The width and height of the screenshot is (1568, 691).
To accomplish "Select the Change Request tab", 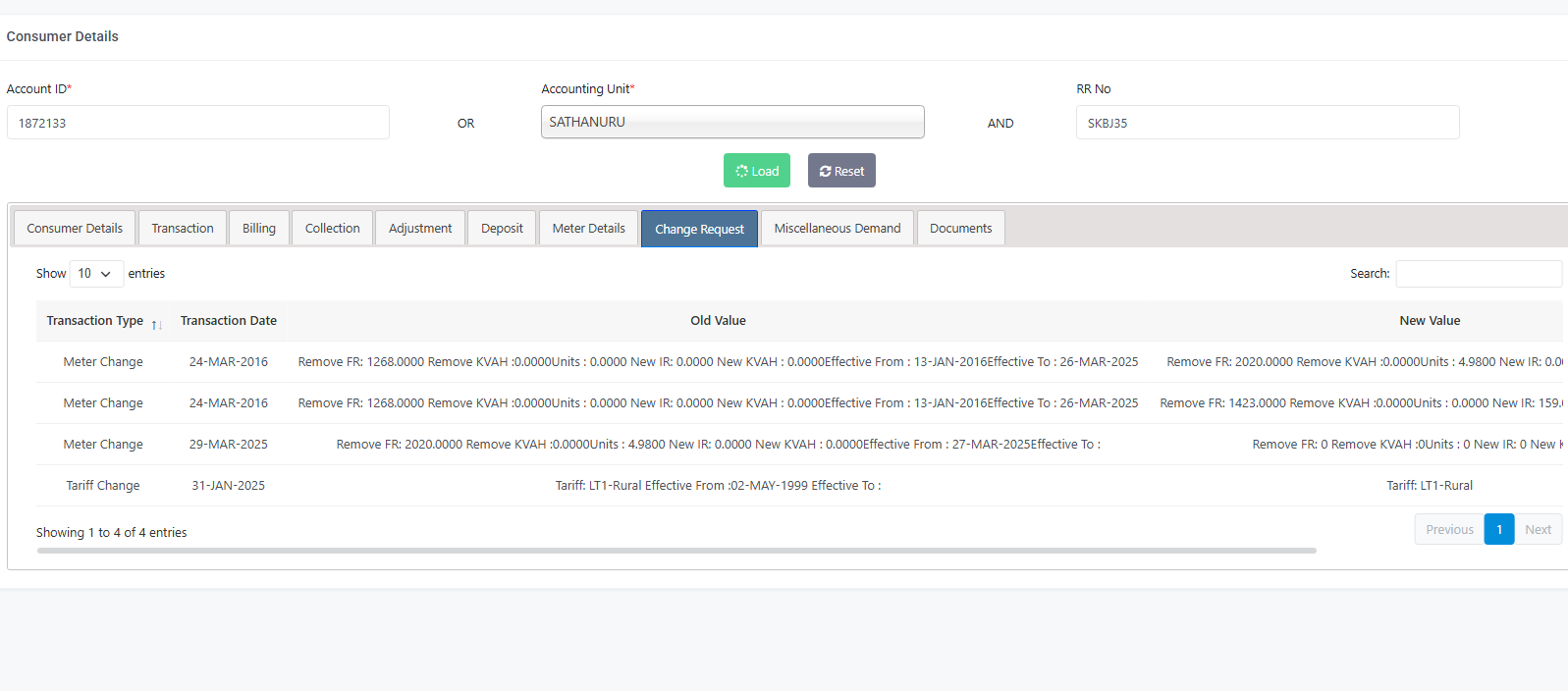I will tap(700, 229).
